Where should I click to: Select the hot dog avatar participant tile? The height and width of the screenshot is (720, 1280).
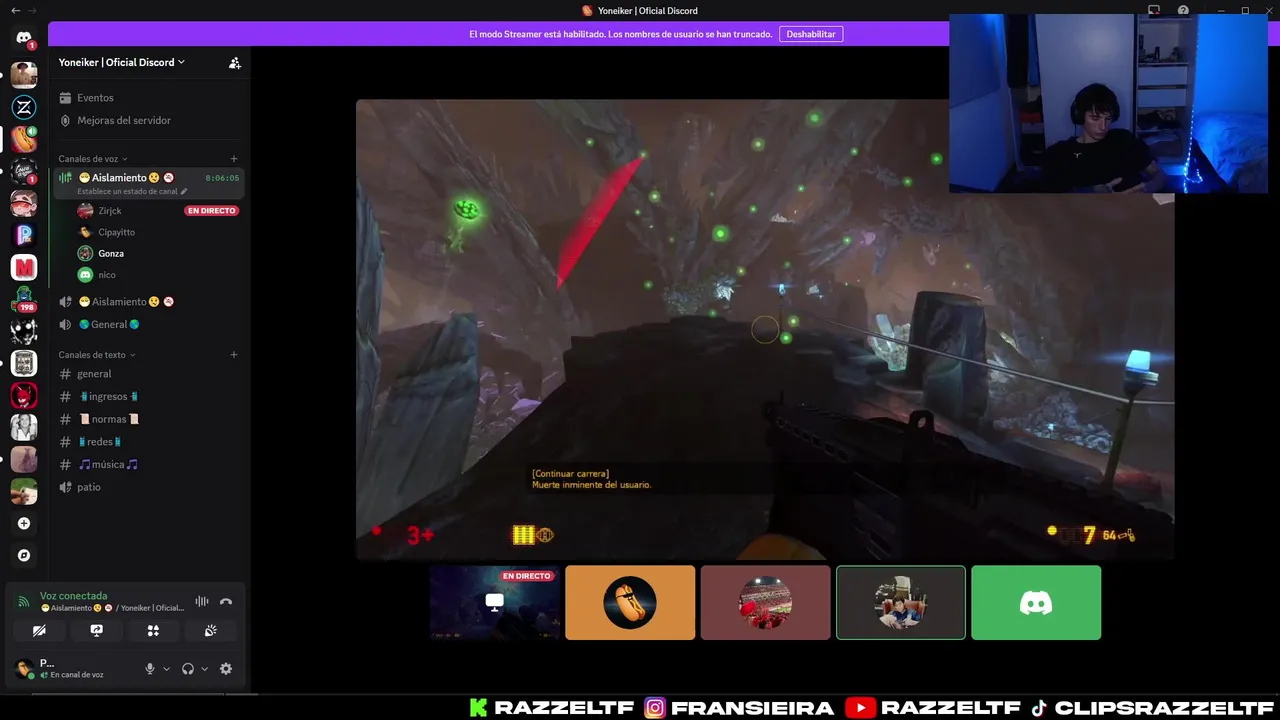coord(630,603)
